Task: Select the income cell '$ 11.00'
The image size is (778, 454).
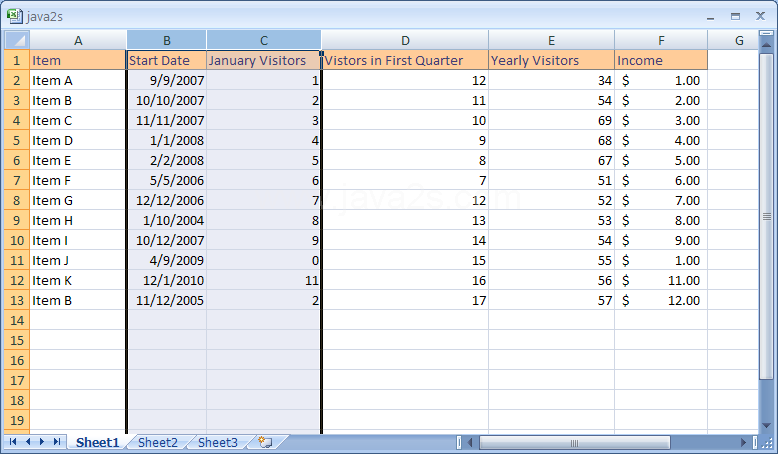Action: pyautogui.click(x=661, y=280)
